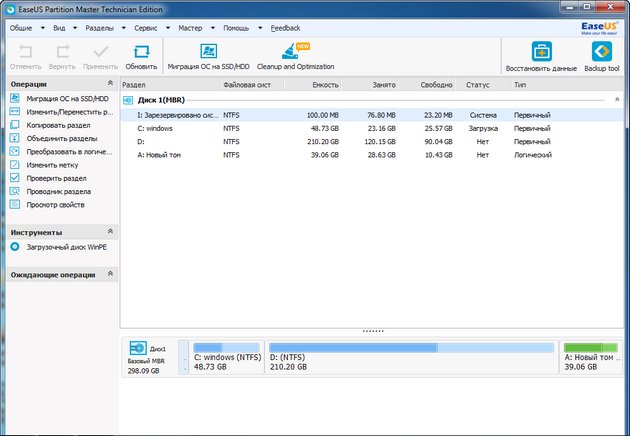The image size is (630, 436).
Task: Select the A: Новый том green usage bar
Action: pyautogui.click(x=591, y=348)
